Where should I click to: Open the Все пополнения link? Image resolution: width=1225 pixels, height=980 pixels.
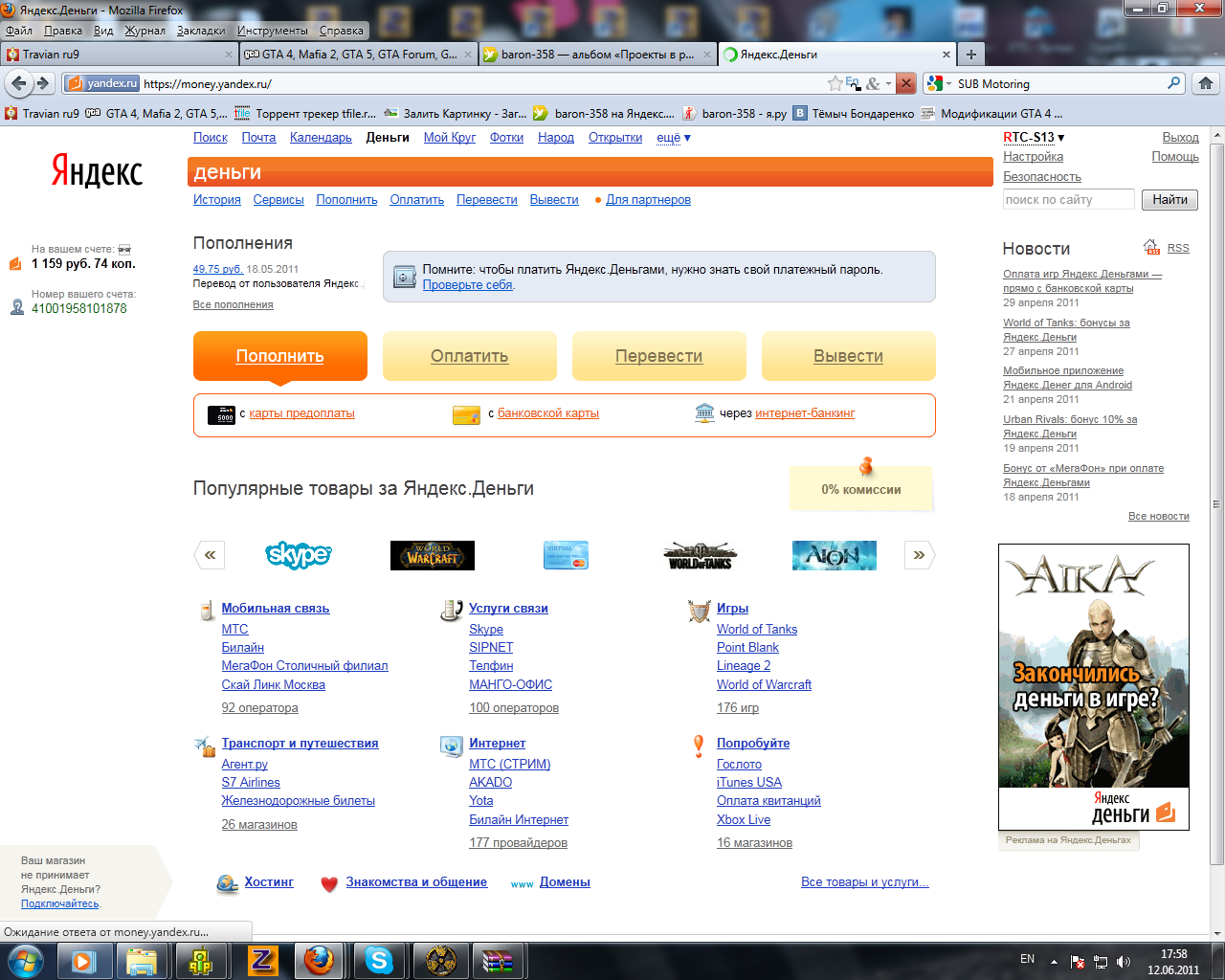click(233, 304)
